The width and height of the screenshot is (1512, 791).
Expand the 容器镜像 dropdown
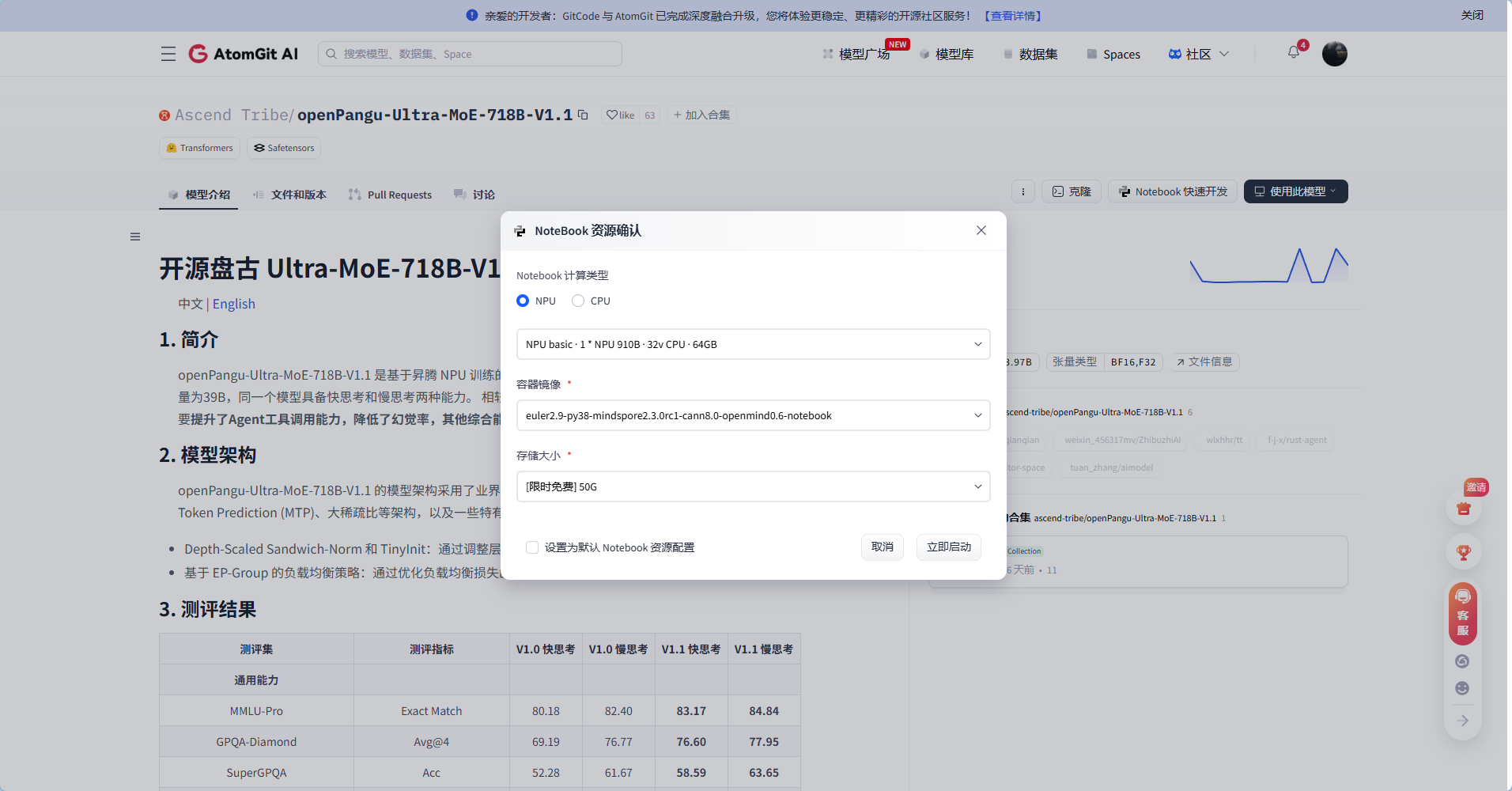(x=753, y=415)
